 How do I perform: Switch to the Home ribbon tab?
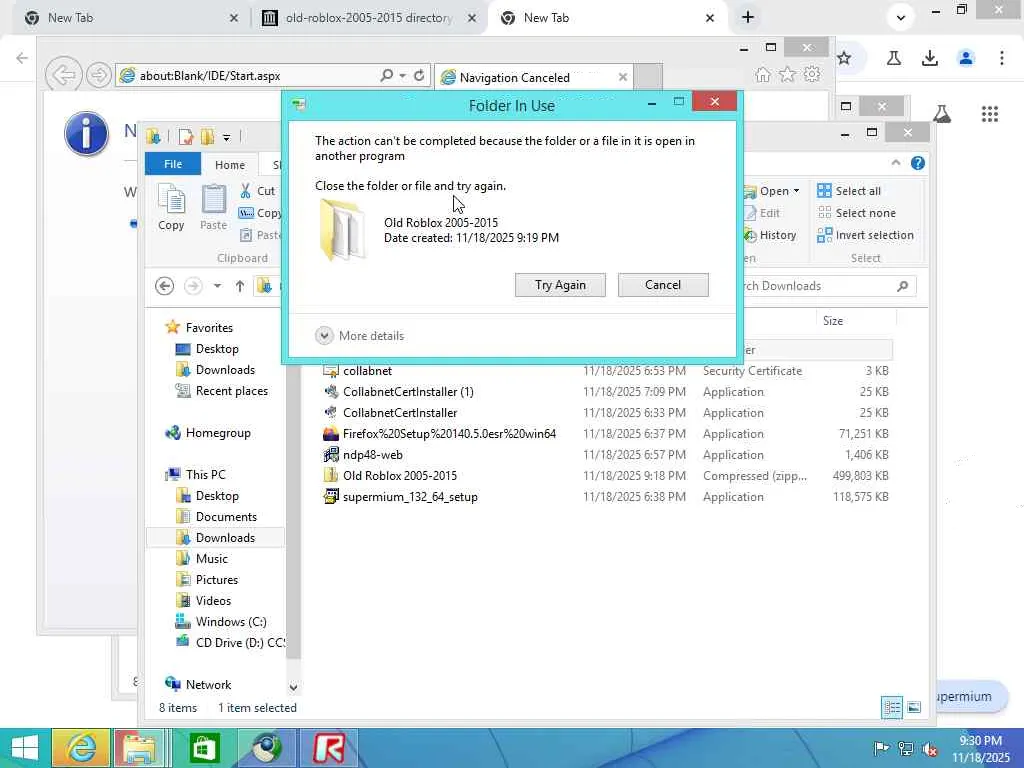[230, 165]
